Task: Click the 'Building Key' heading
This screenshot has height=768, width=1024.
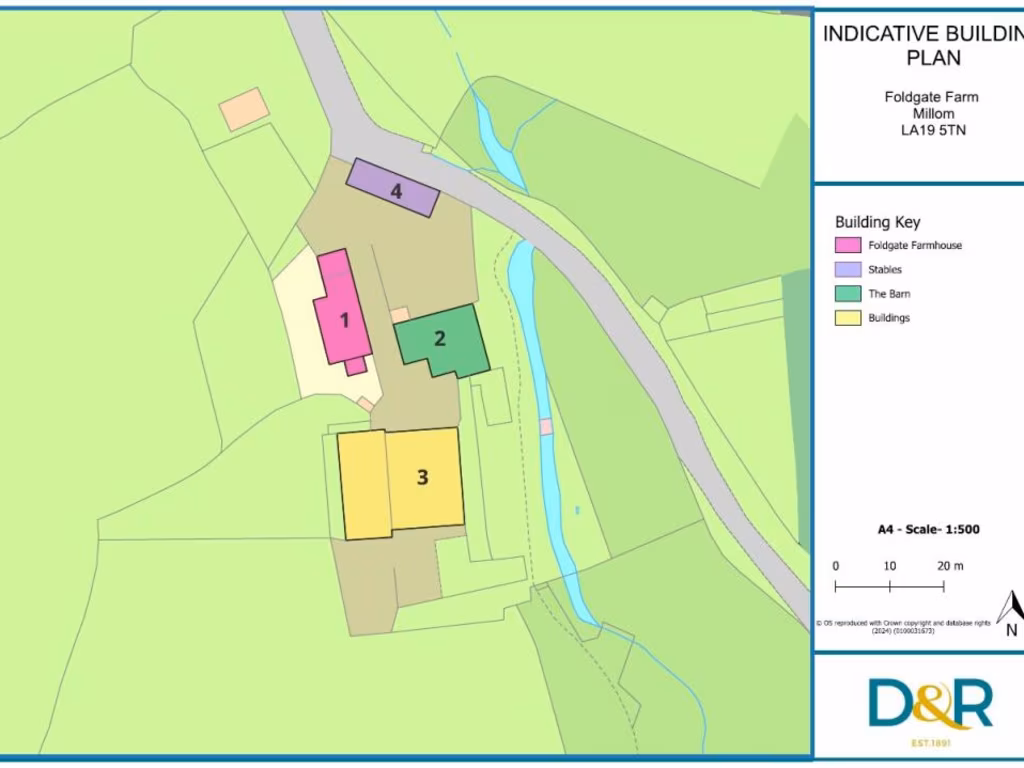Action: [x=877, y=222]
